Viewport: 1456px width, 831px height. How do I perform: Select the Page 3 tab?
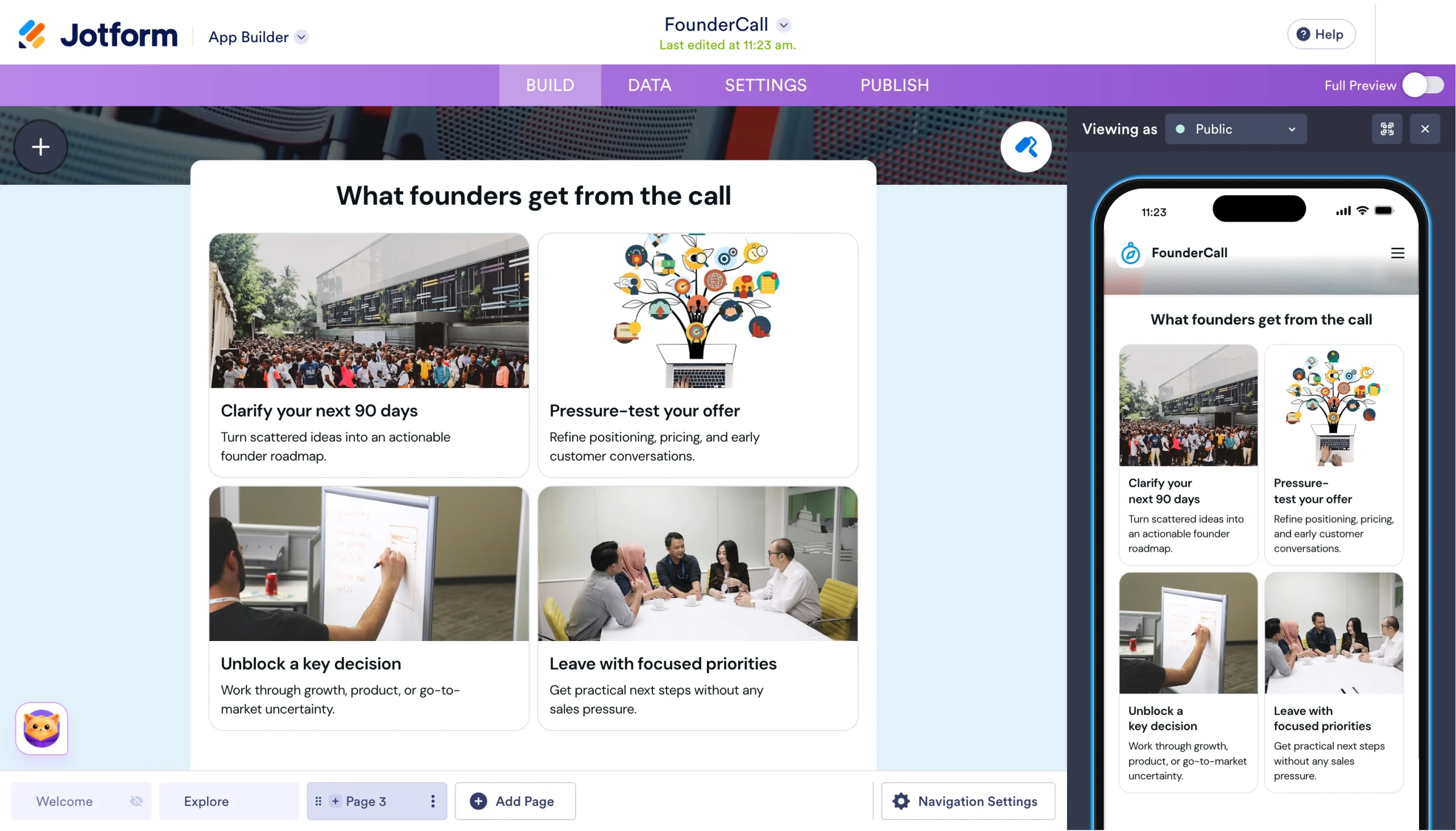[x=377, y=801]
